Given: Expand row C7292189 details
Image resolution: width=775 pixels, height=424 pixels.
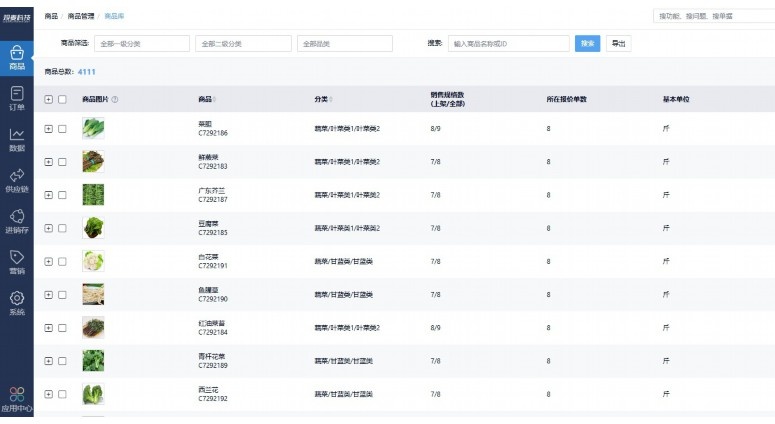Looking at the screenshot, I should [x=48, y=361].
